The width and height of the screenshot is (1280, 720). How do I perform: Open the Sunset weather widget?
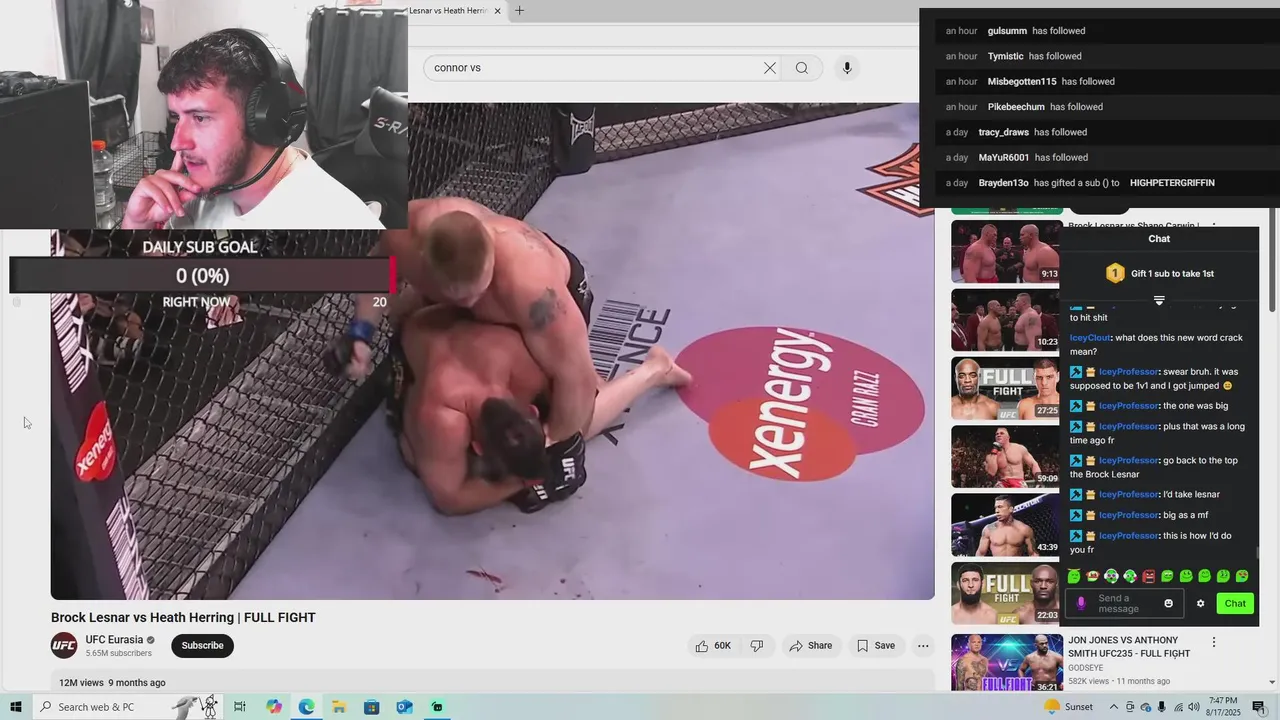click(1068, 707)
